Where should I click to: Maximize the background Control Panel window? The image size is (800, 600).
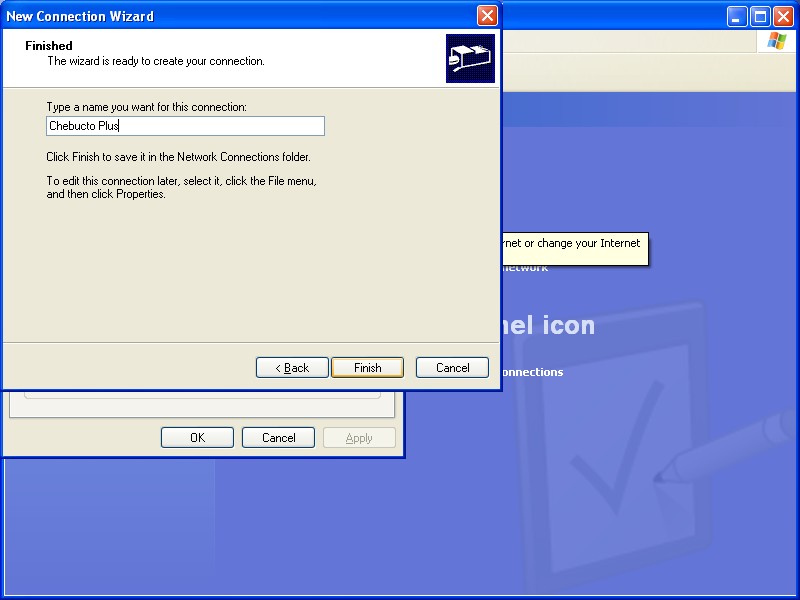(760, 16)
